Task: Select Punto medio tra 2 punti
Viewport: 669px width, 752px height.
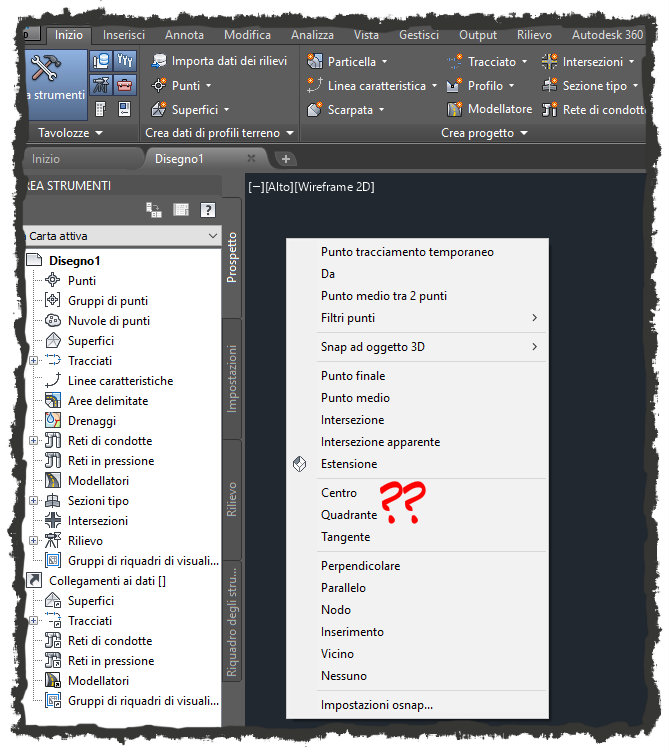Action: click(x=417, y=296)
